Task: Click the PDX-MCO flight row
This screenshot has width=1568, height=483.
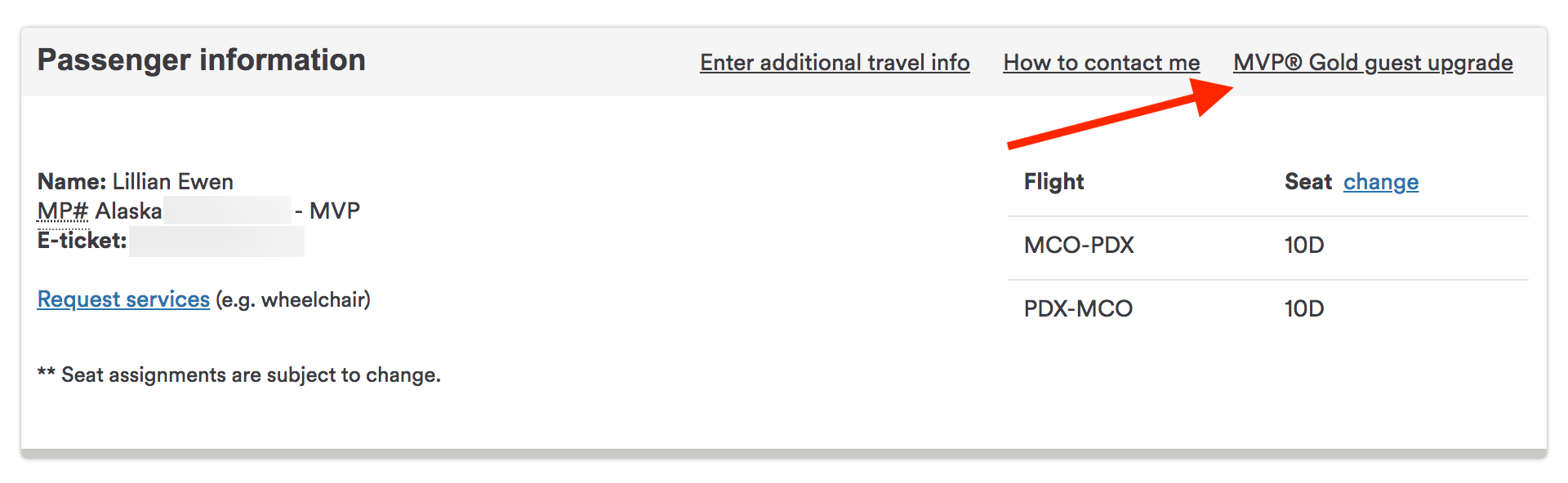Action: (x=1078, y=308)
